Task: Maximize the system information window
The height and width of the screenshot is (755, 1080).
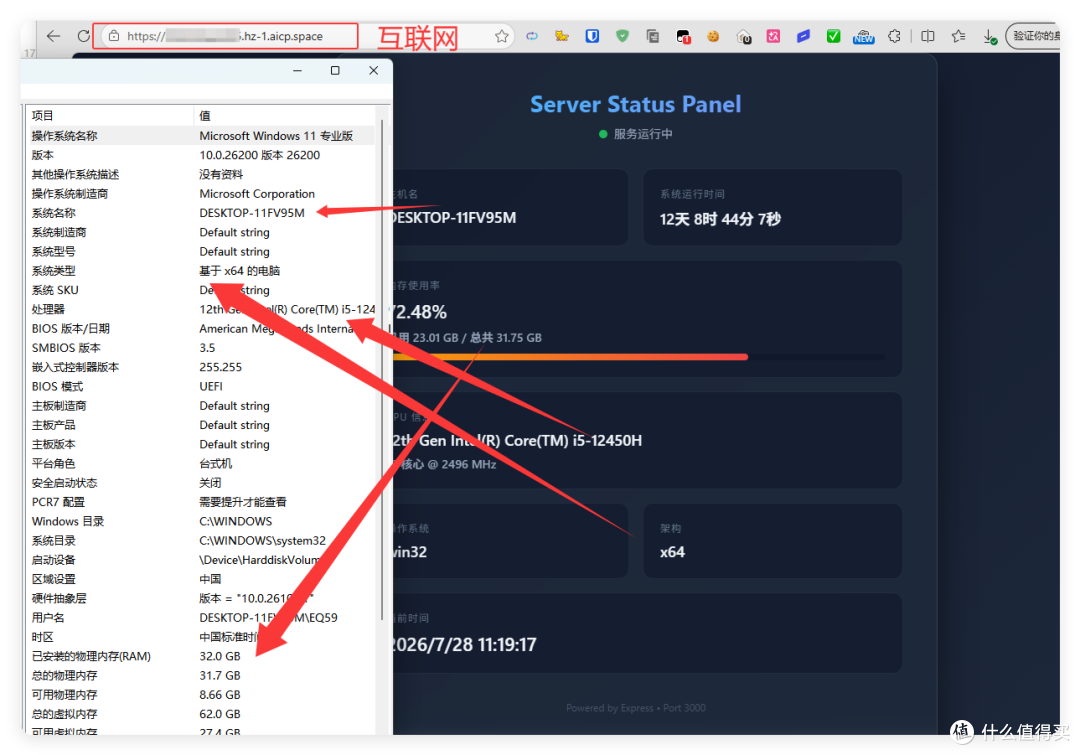Action: click(335, 70)
